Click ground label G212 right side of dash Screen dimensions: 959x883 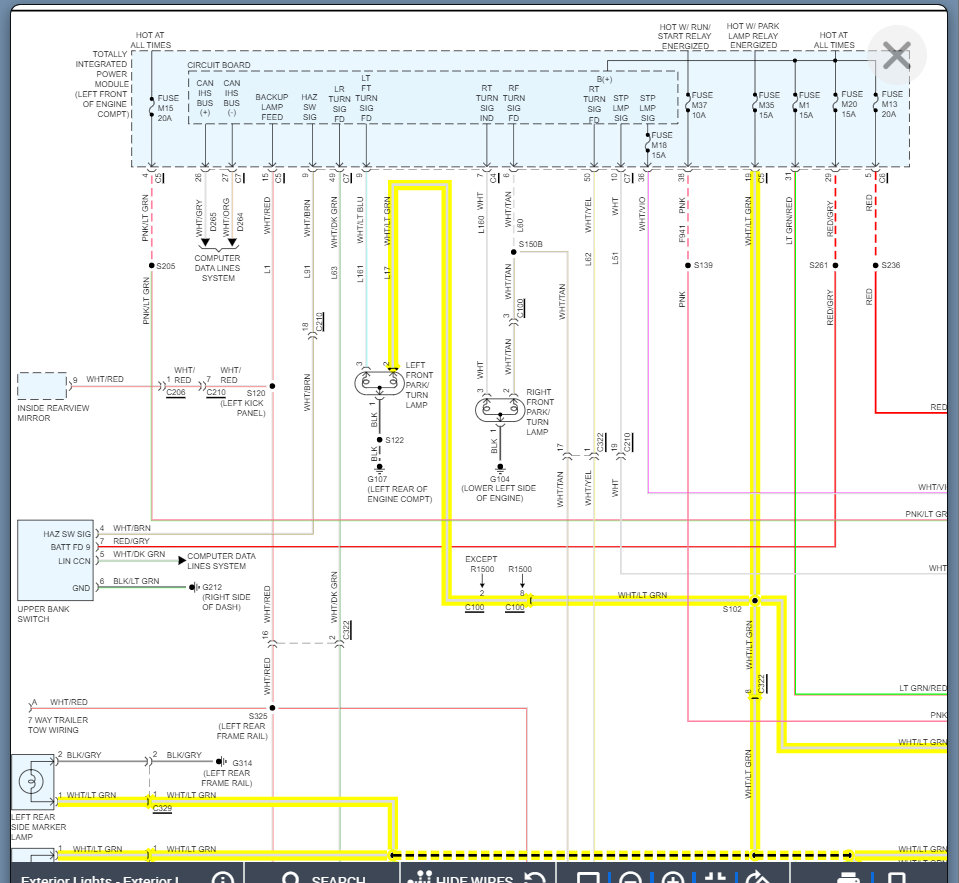(x=212, y=586)
